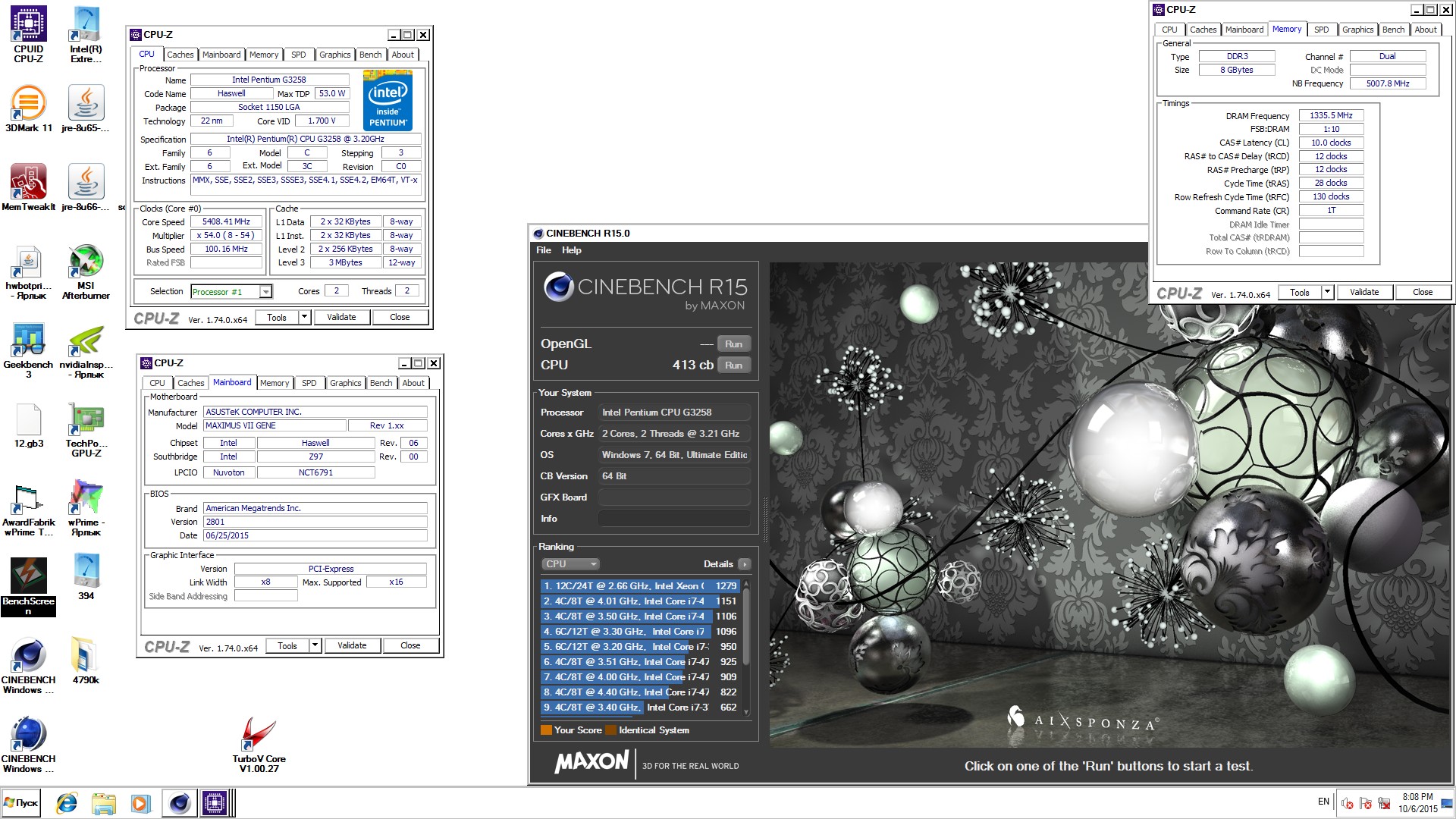Open the hwbotprime shortcut icon

click(28, 272)
